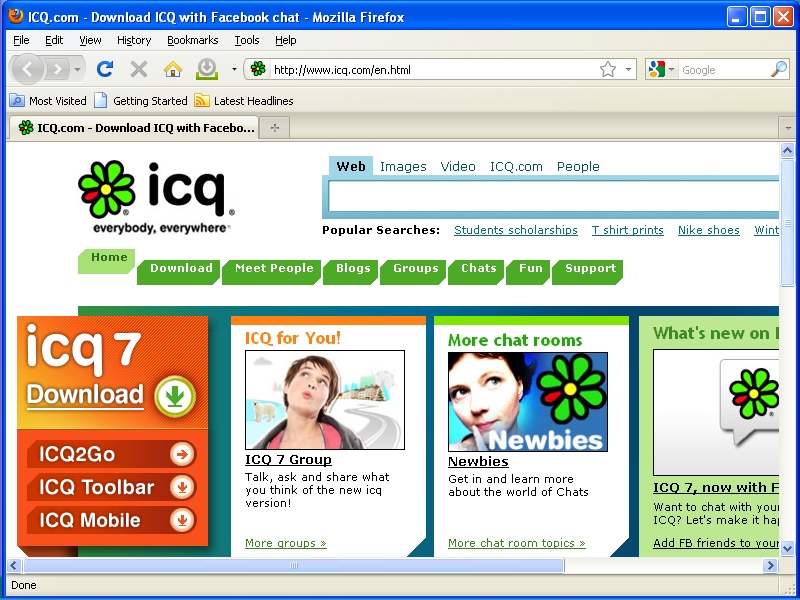Open the Bookmarks menu

[192, 40]
